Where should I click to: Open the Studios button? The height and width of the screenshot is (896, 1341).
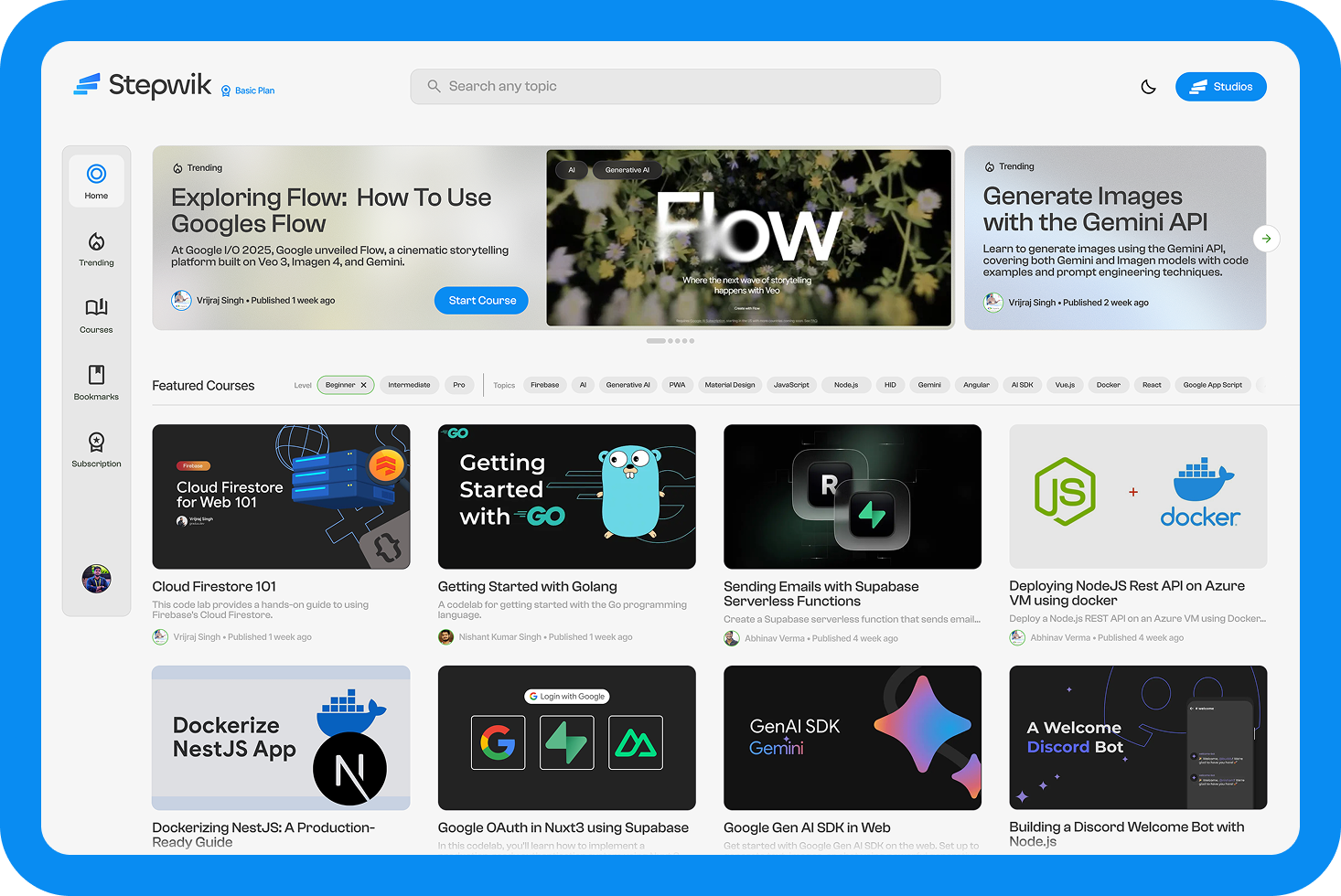pyautogui.click(x=1220, y=87)
